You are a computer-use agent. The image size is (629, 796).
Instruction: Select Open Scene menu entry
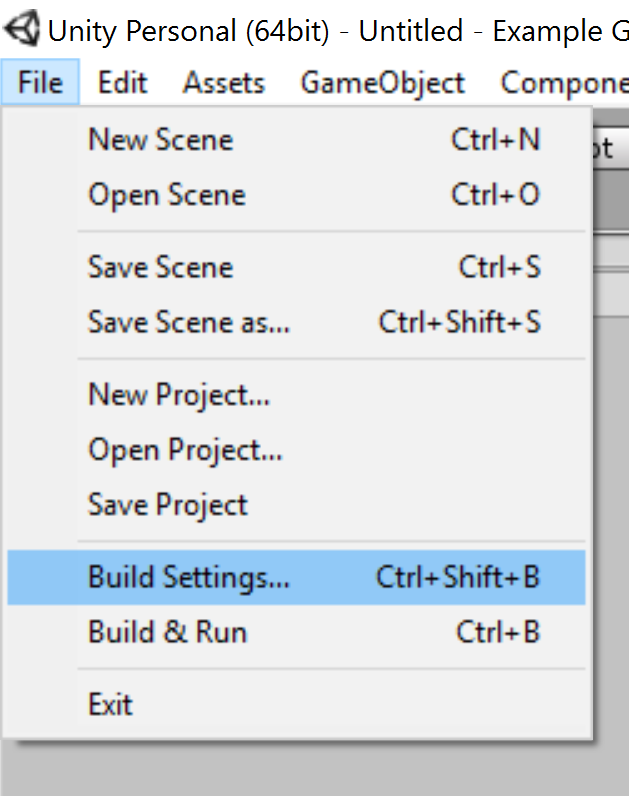166,194
